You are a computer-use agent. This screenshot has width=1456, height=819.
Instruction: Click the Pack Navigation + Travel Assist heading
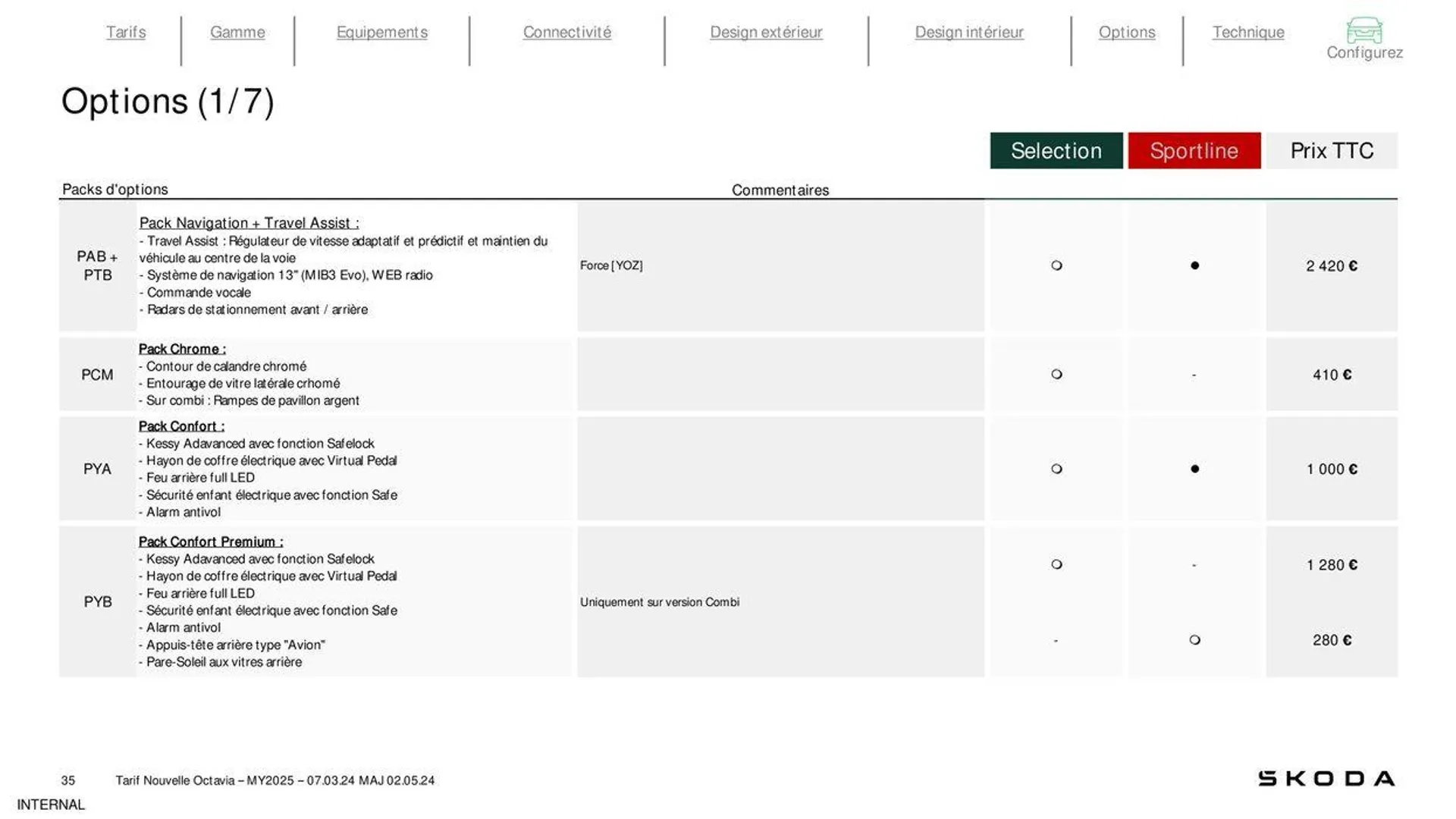click(249, 223)
